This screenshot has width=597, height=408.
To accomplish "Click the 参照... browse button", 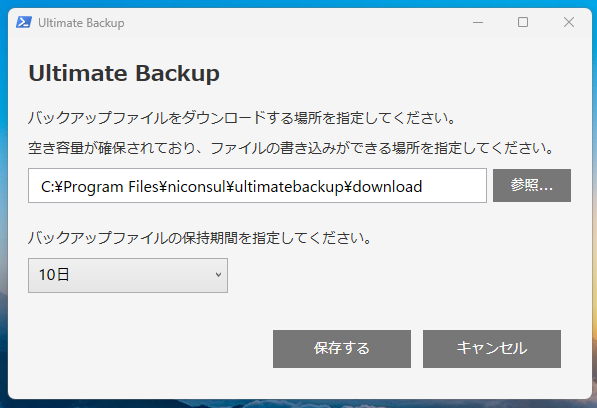I will (532, 185).
